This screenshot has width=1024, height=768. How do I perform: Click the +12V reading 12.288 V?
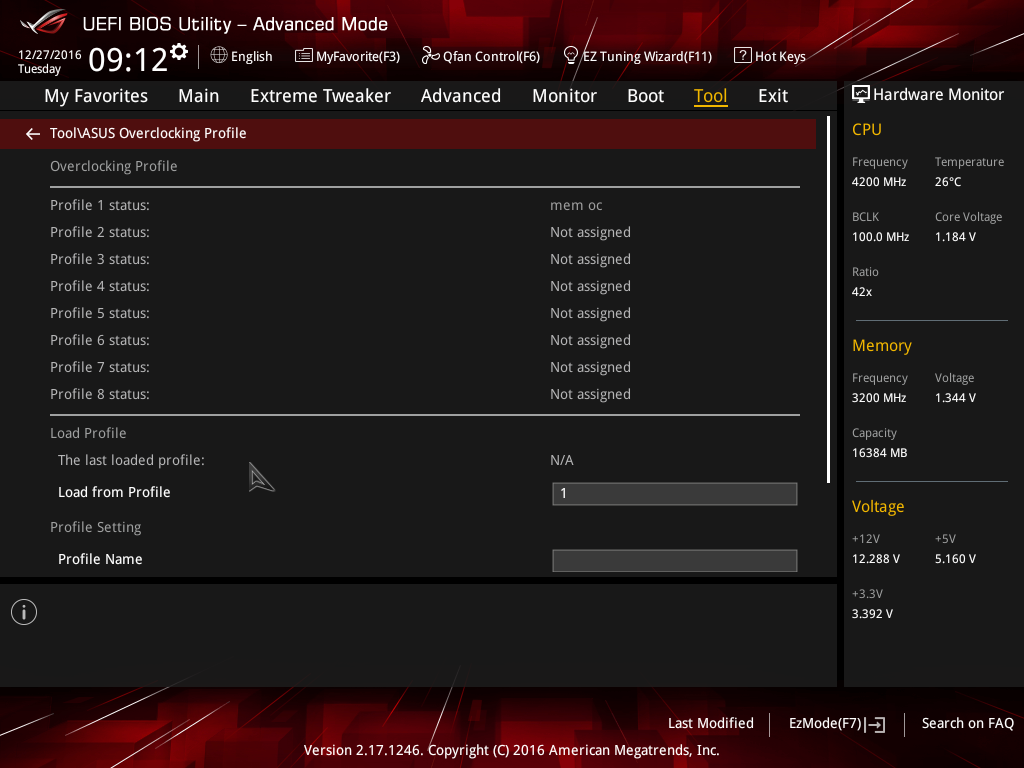click(876, 559)
